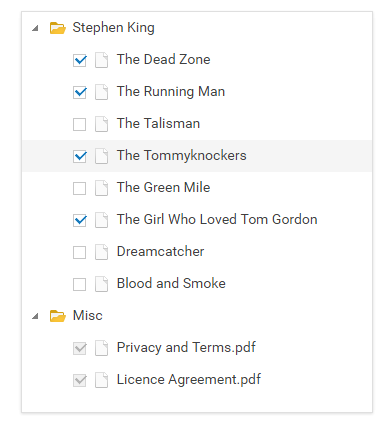Image resolution: width=390 pixels, height=425 pixels.
Task: Click the file icon beside The Dead Zone
Action: point(101,60)
